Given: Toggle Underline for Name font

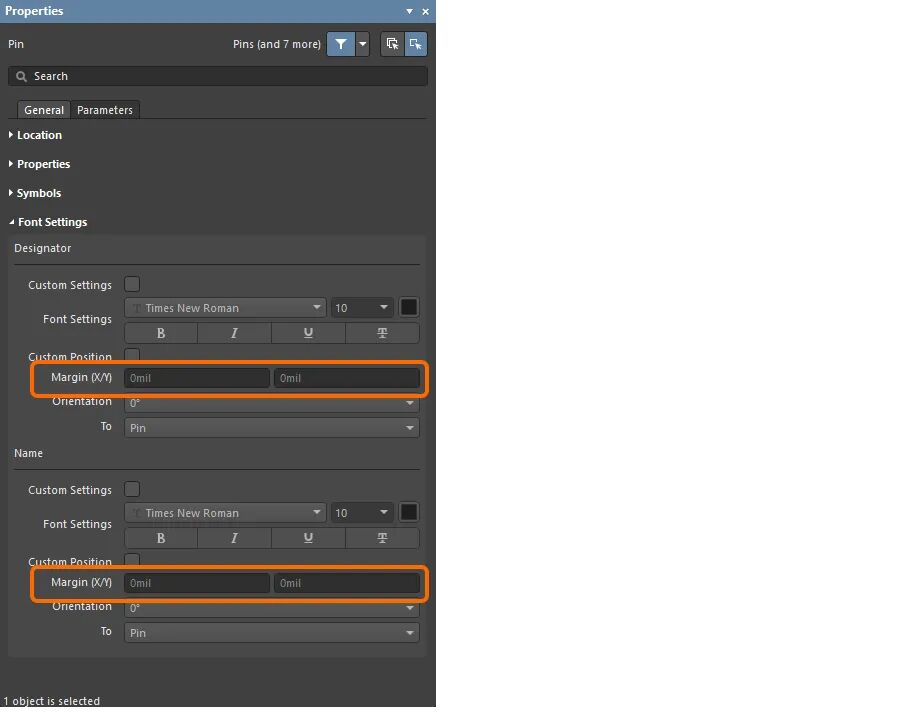Looking at the screenshot, I should coord(308,538).
